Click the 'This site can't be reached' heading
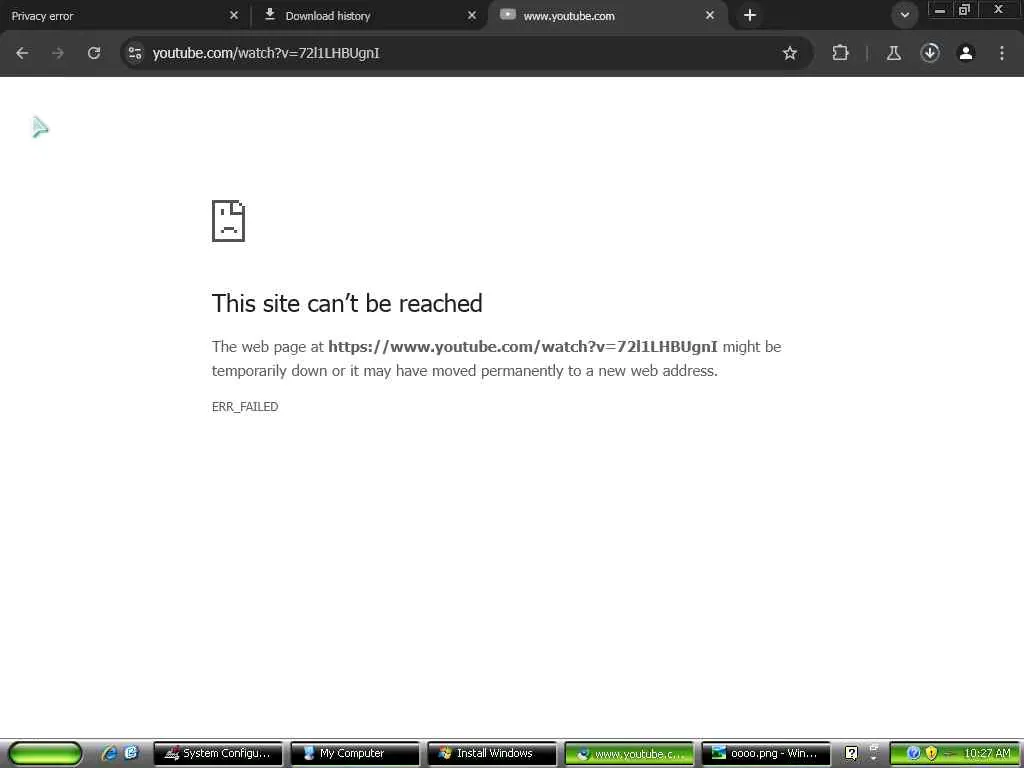Image resolution: width=1024 pixels, height=768 pixels. [x=347, y=304]
